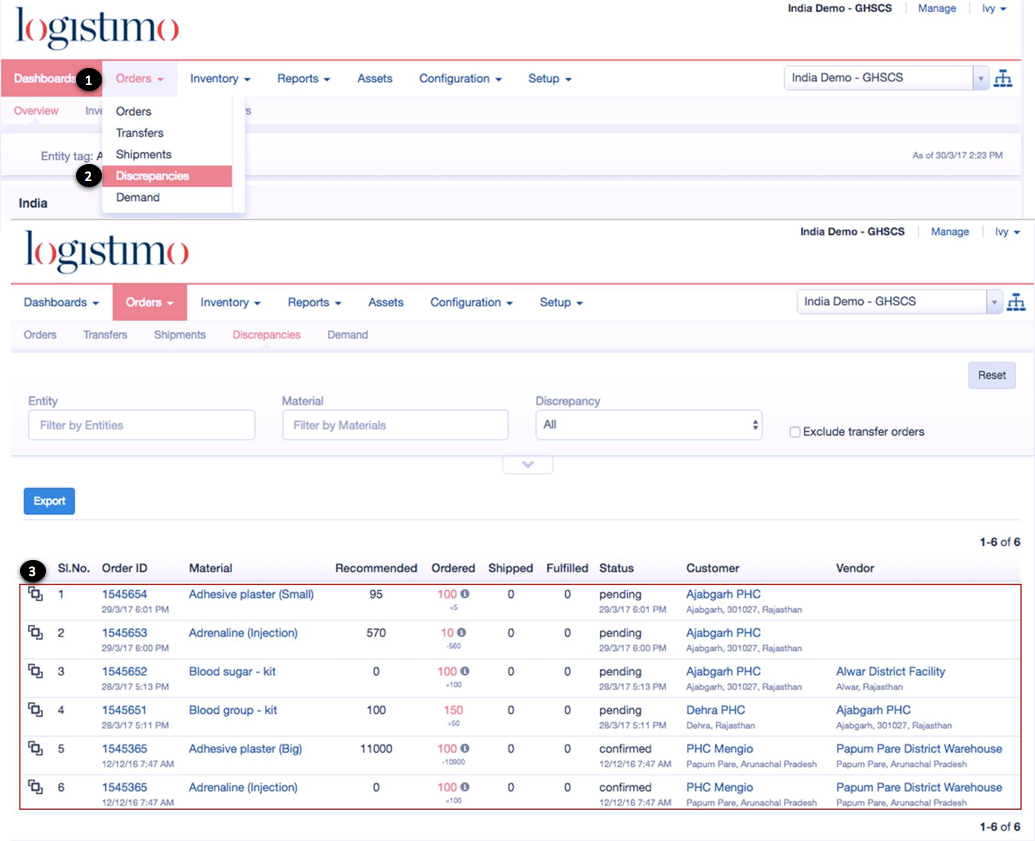
Task: Click the Discrepancies sub-tab
Action: coord(266,335)
